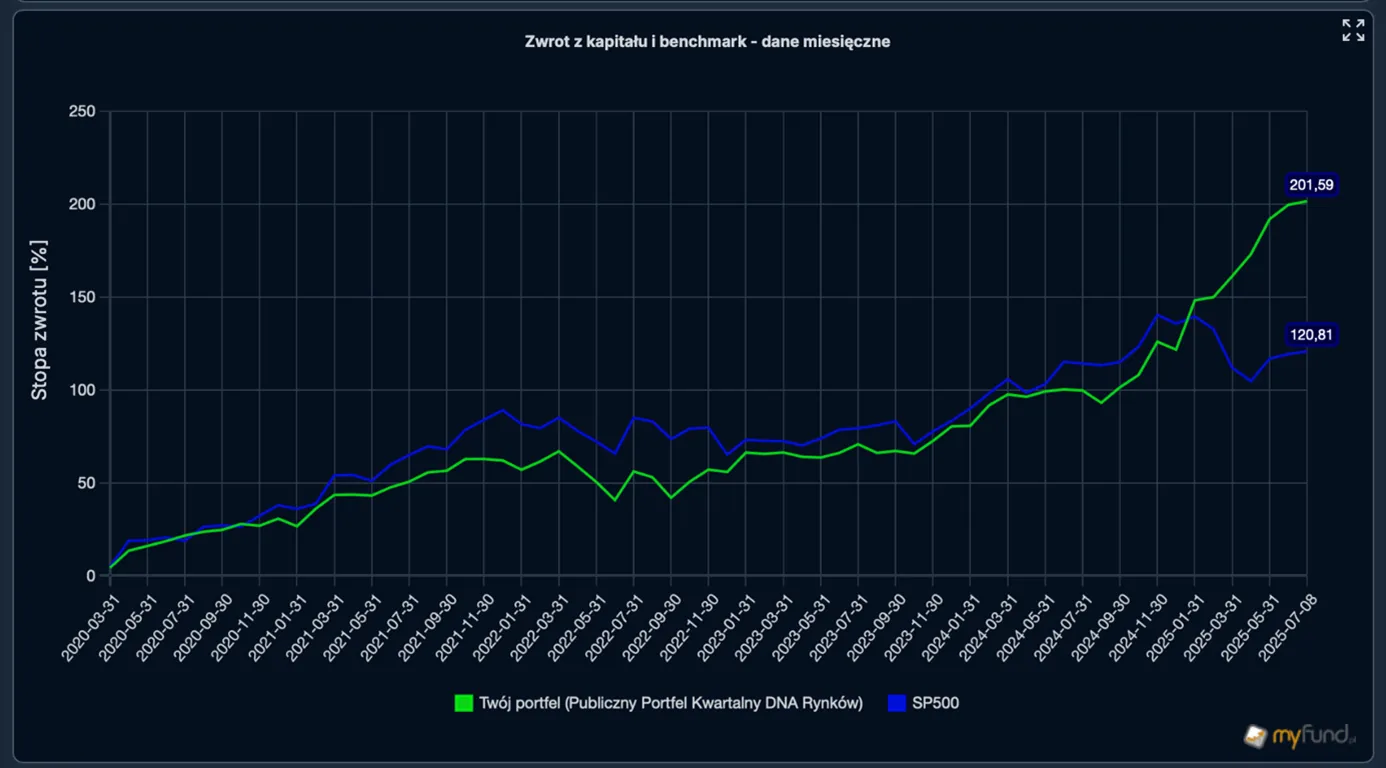This screenshot has width=1386, height=768.
Task: Click the 201,59 value label
Action: [x=1311, y=185]
